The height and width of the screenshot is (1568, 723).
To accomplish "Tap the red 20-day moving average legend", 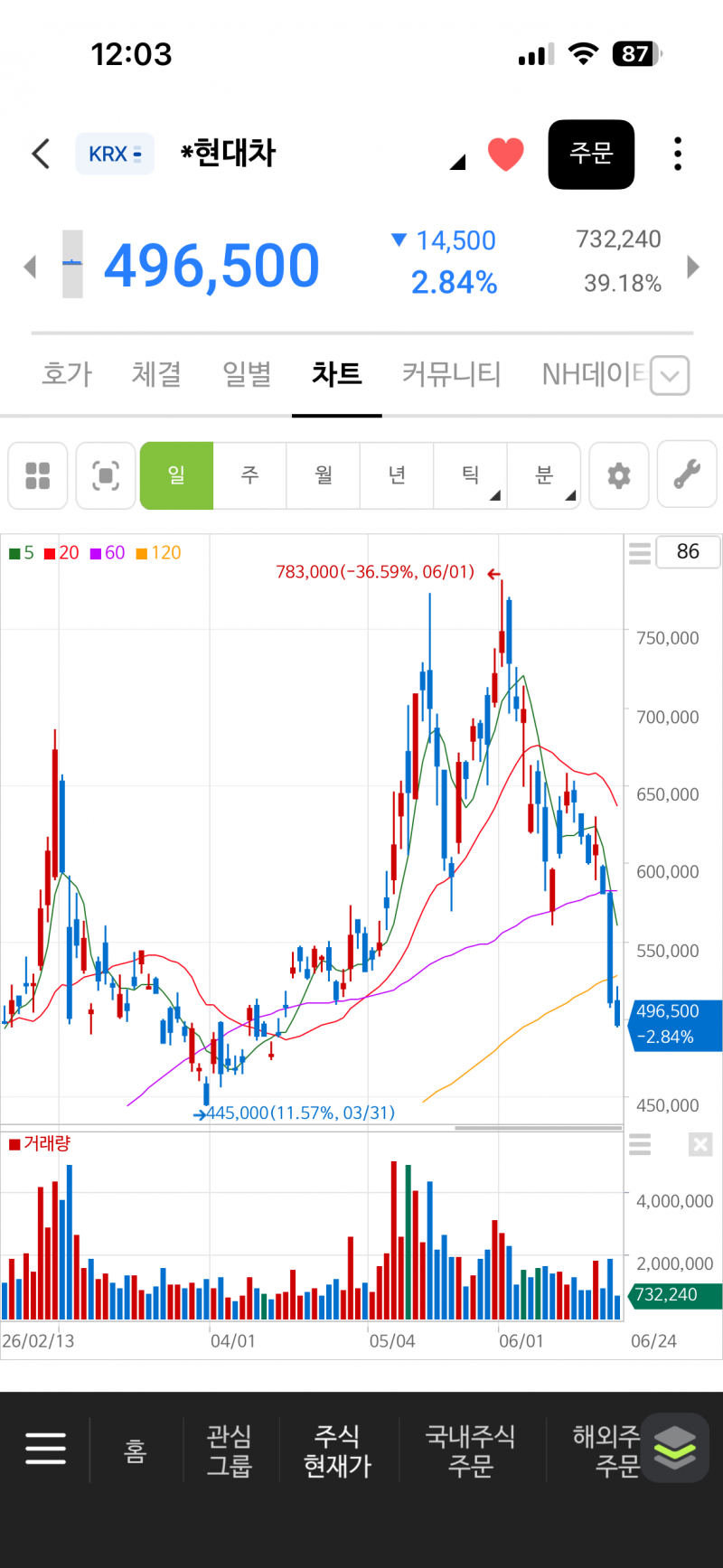I will tap(62, 553).
